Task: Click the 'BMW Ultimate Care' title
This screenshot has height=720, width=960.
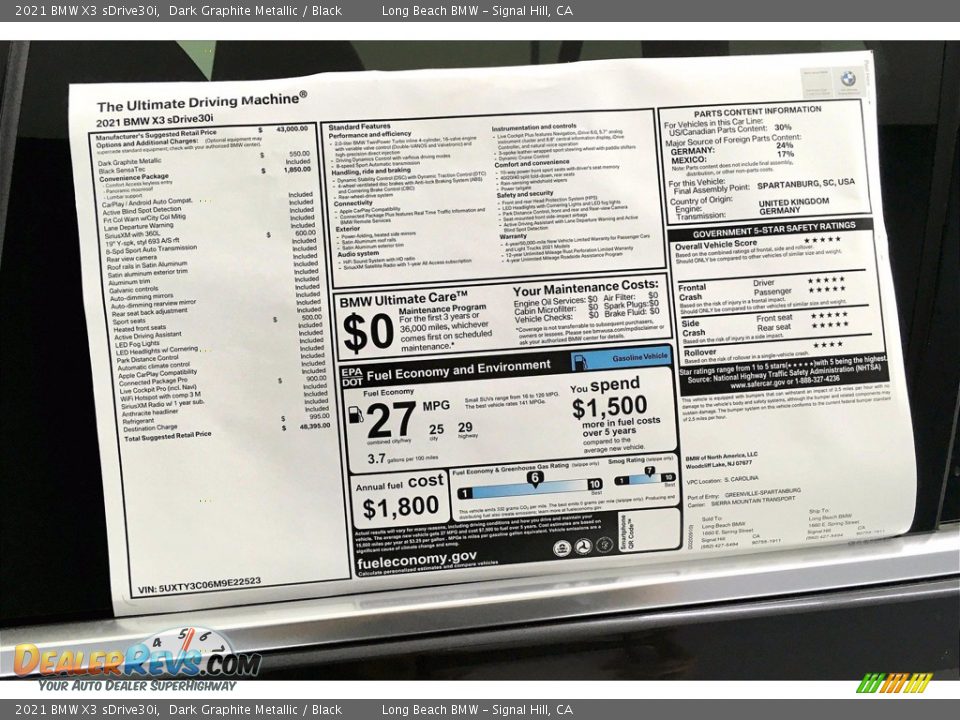Action: coord(403,300)
